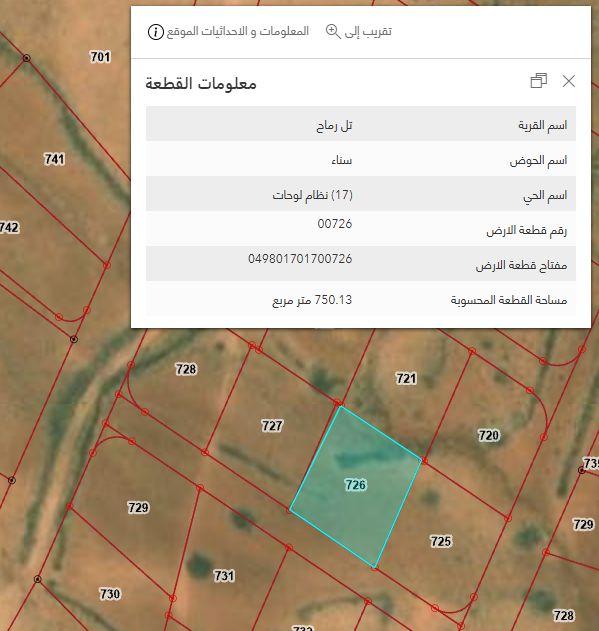Click the parcel key 049801701700726

coord(300,258)
